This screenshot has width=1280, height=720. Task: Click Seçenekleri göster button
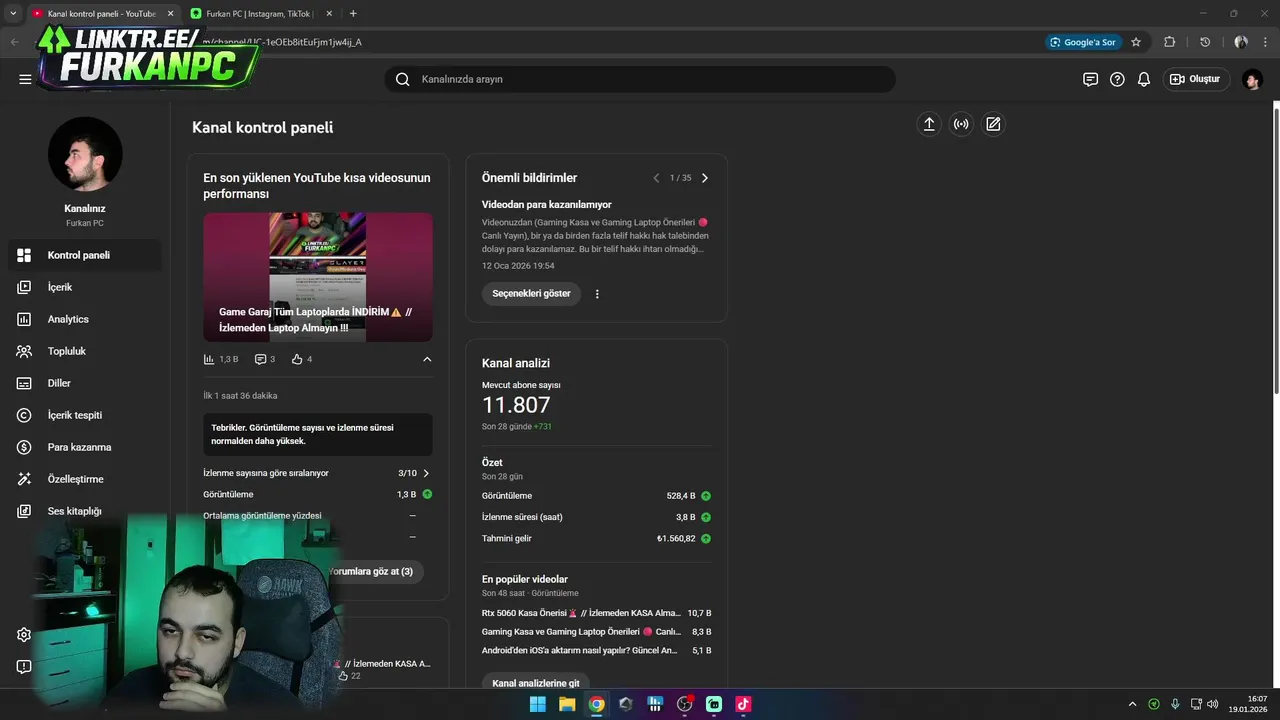531,294
